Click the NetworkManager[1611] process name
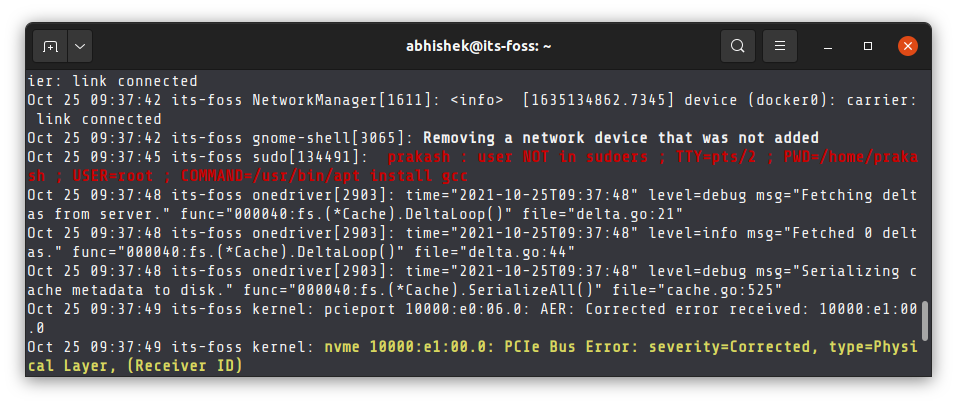 pyautogui.click(x=346, y=100)
